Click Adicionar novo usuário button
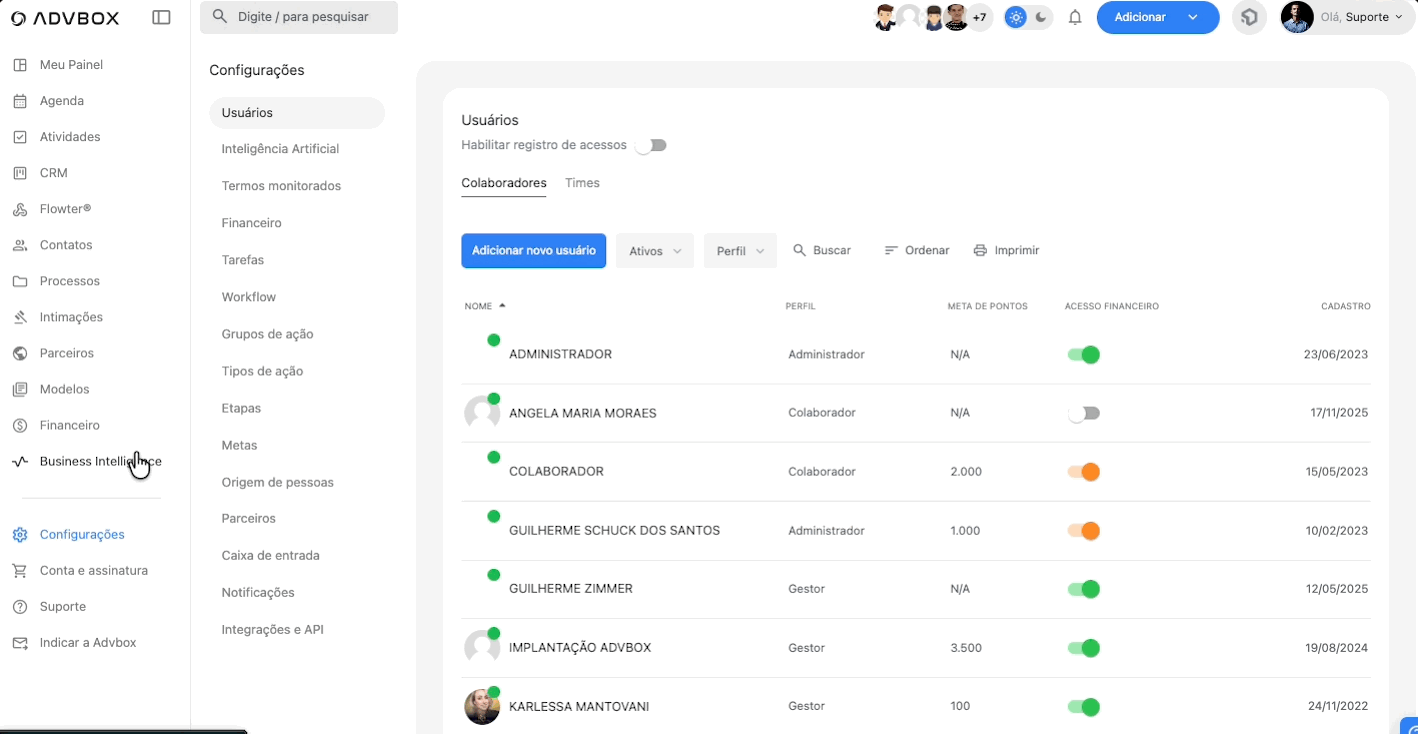1418x734 pixels. tap(533, 250)
